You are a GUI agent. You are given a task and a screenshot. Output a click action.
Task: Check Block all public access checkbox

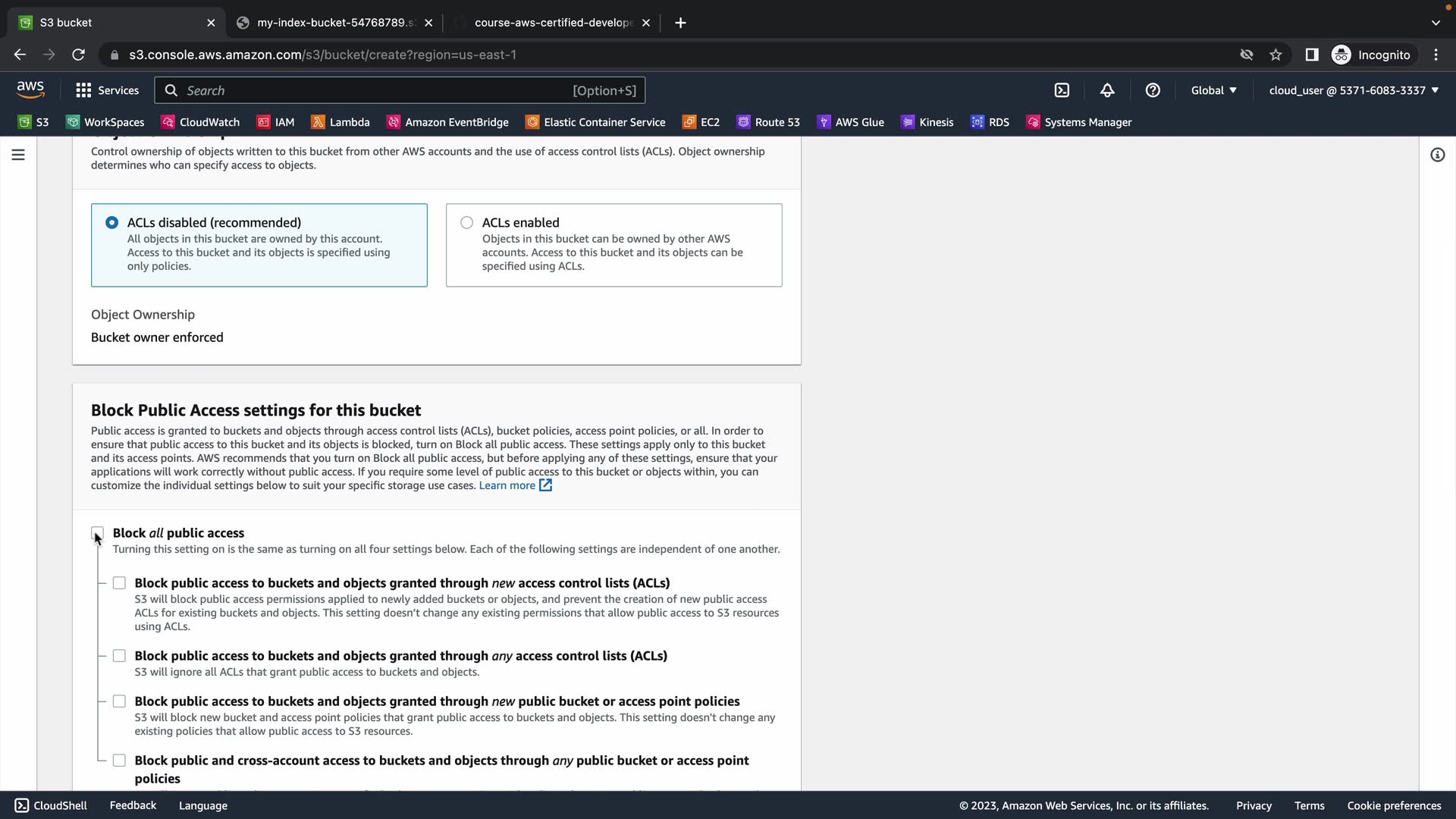pos(97,532)
